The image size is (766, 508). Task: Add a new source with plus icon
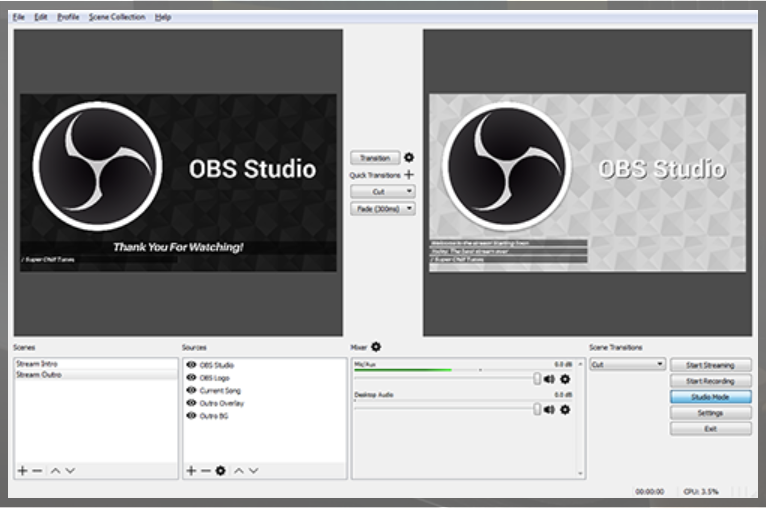pos(192,470)
